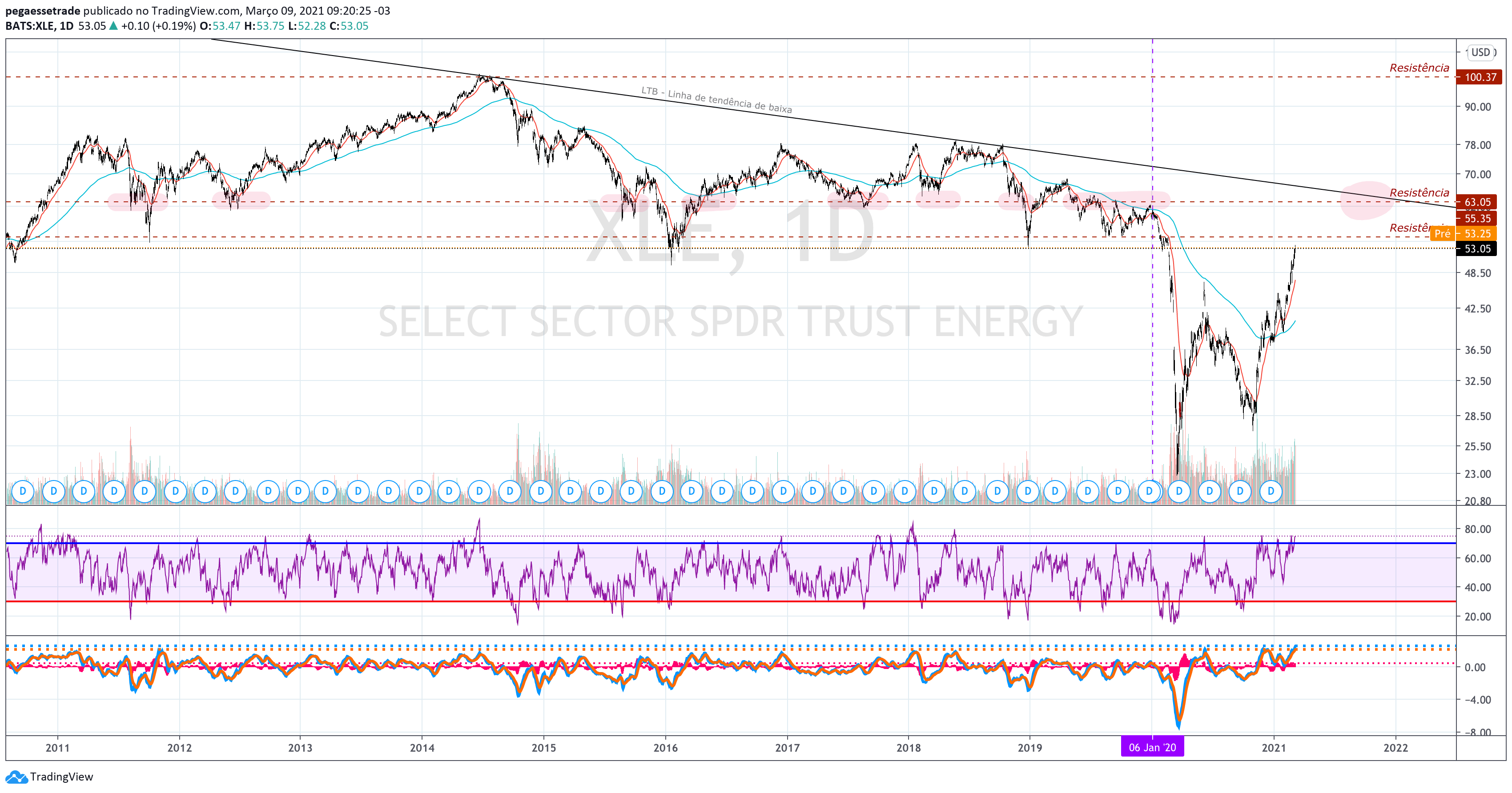Screen dimensions: 1512x793
Task: Click the 0.00 MACD axis value
Action: [1475, 668]
